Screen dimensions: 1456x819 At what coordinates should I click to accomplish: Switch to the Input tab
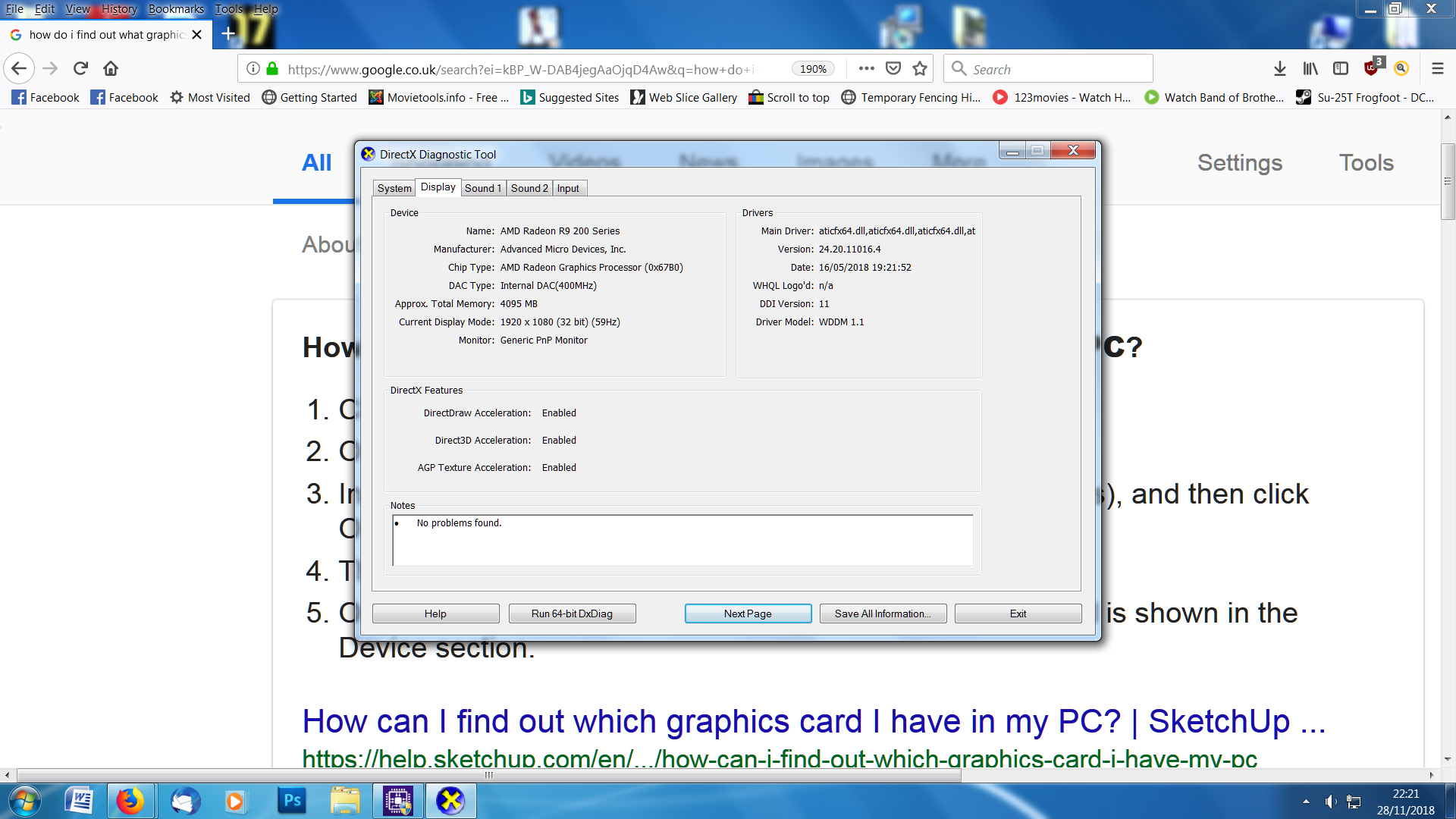tap(568, 188)
